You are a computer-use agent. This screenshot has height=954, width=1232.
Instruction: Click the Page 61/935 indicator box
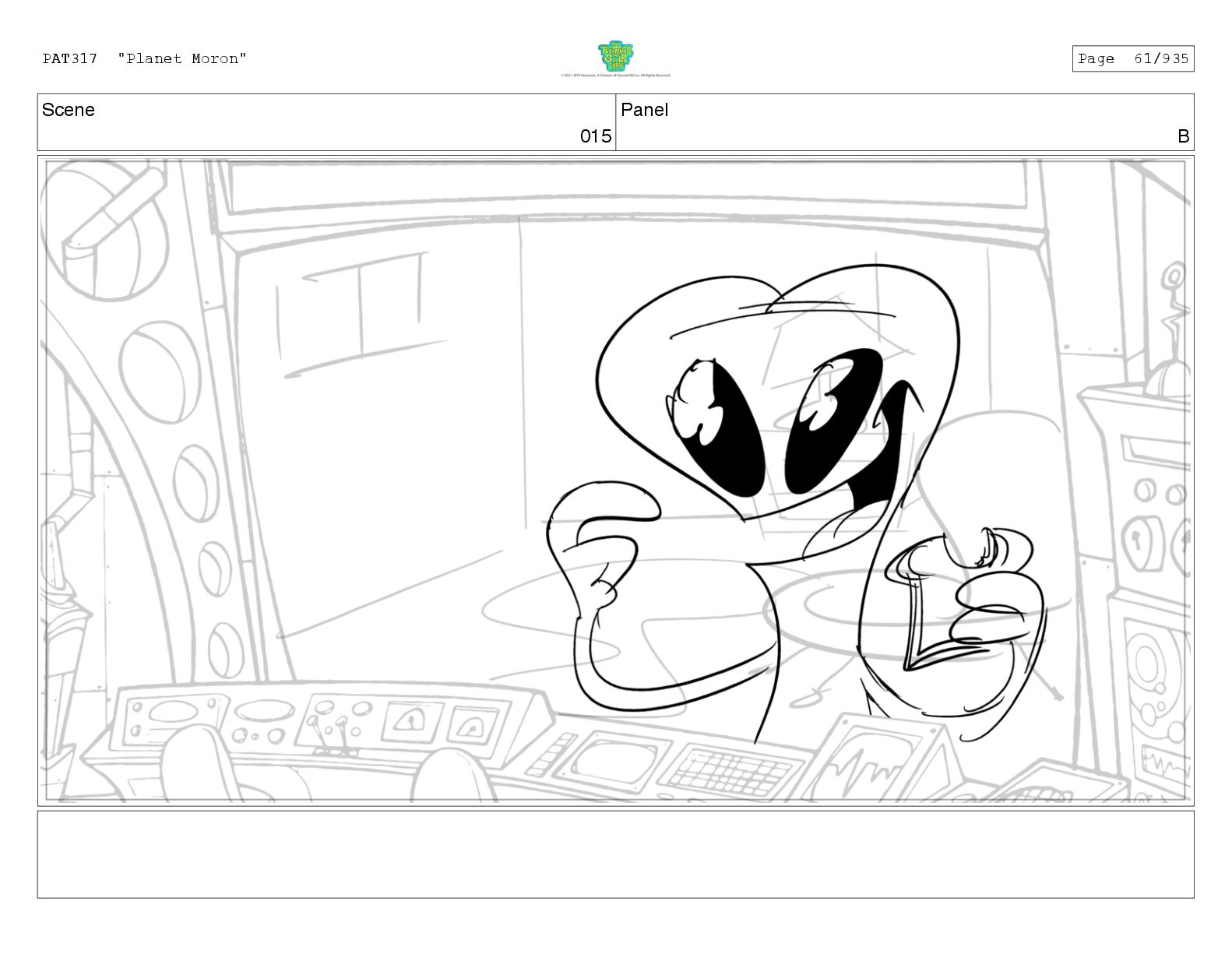pos(1132,58)
